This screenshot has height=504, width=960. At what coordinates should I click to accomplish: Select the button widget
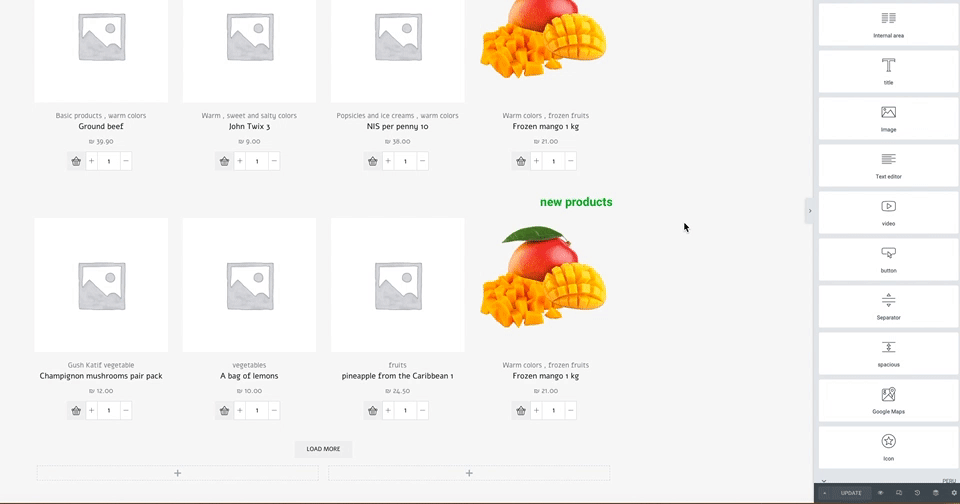[888, 260]
